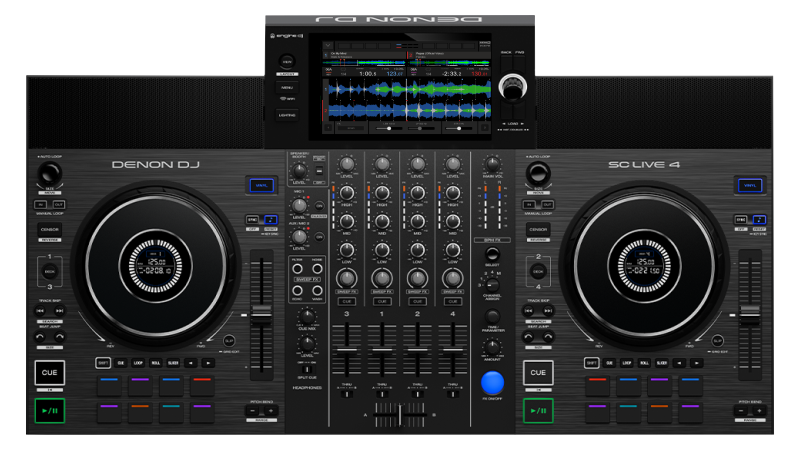Toggle the left deck VINYL button
This screenshot has width=800, height=450.
click(x=261, y=184)
